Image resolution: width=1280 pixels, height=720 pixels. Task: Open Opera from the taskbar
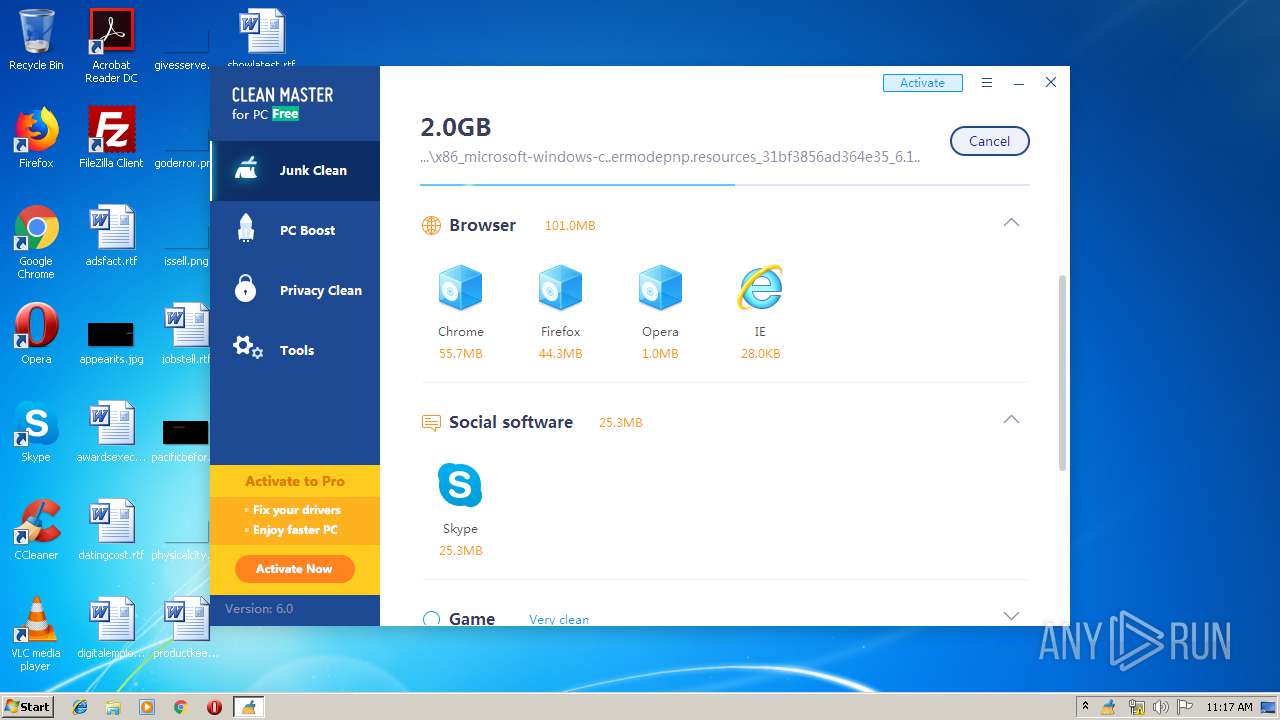click(214, 707)
